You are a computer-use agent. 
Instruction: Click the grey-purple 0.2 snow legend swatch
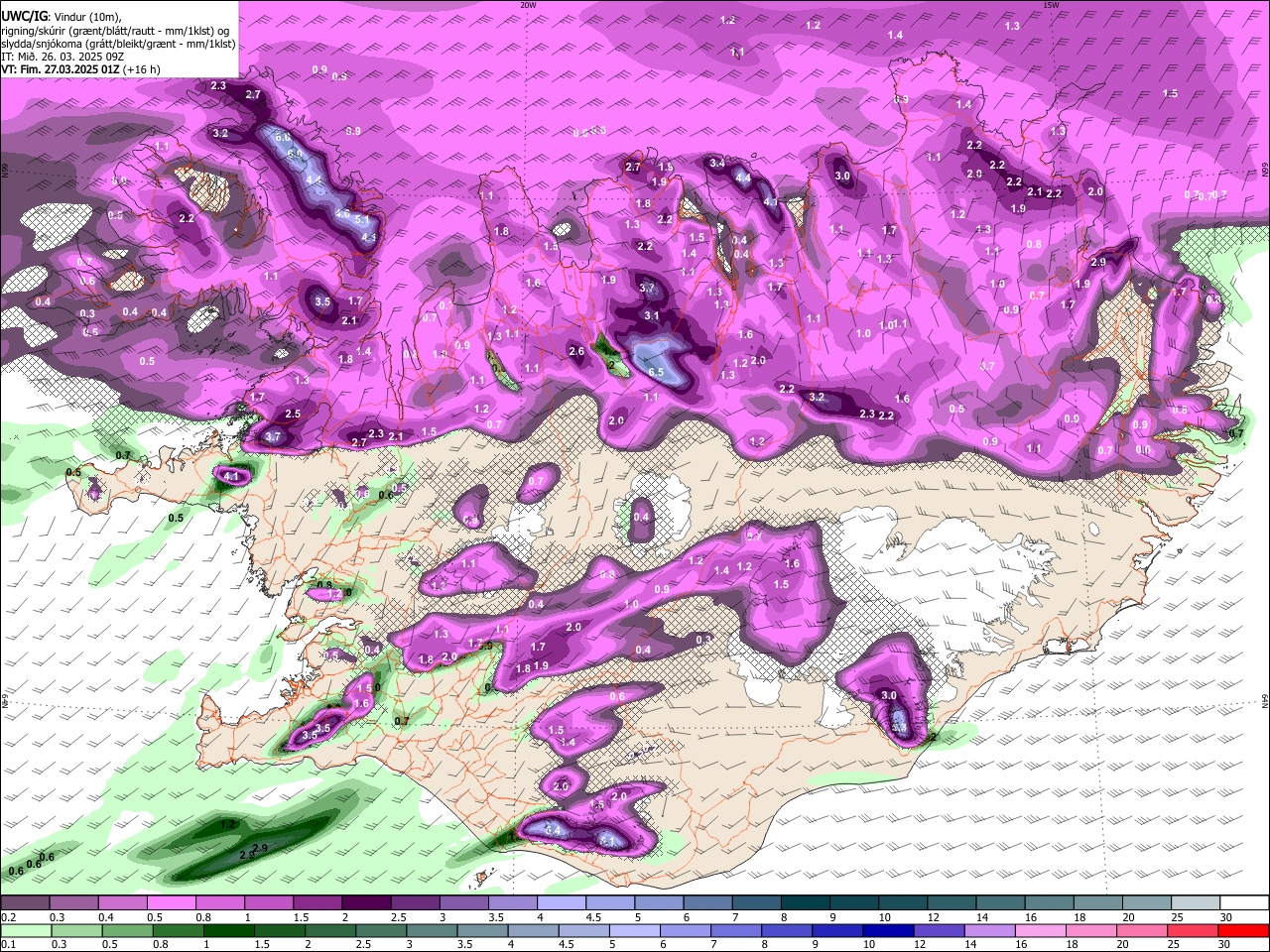pos(27,903)
